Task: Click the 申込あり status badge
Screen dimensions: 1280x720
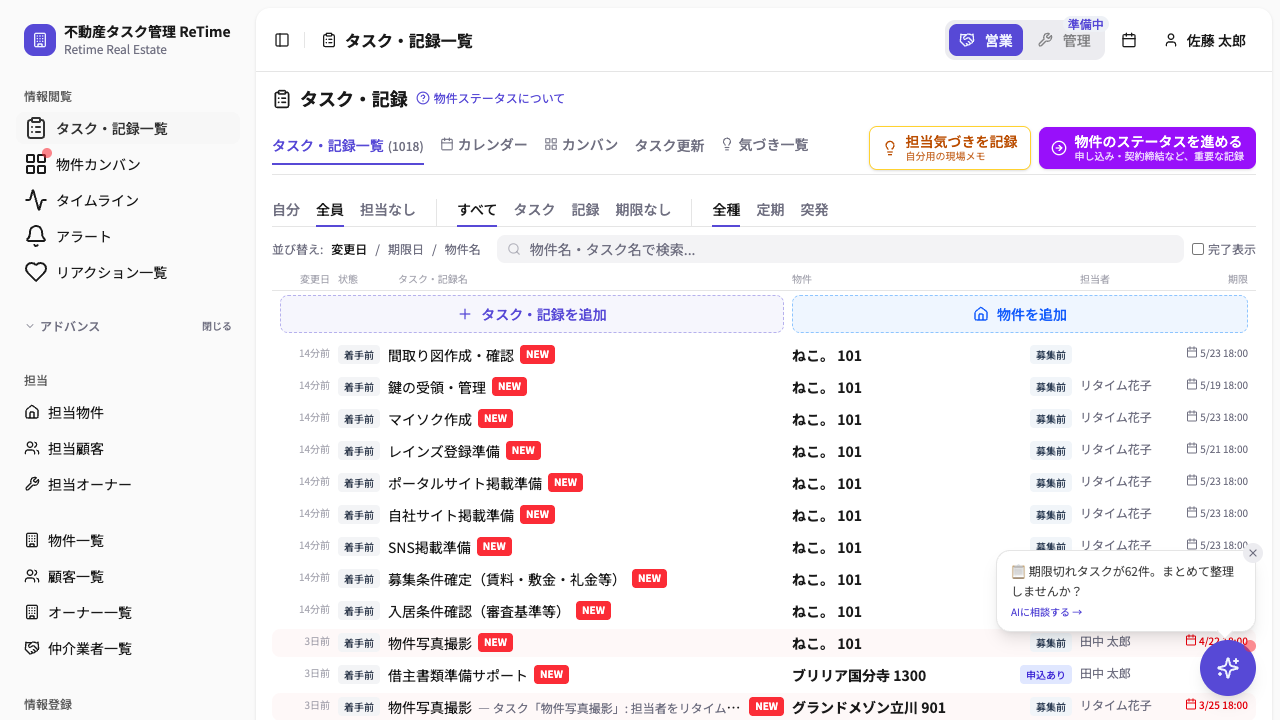Action: point(1046,675)
